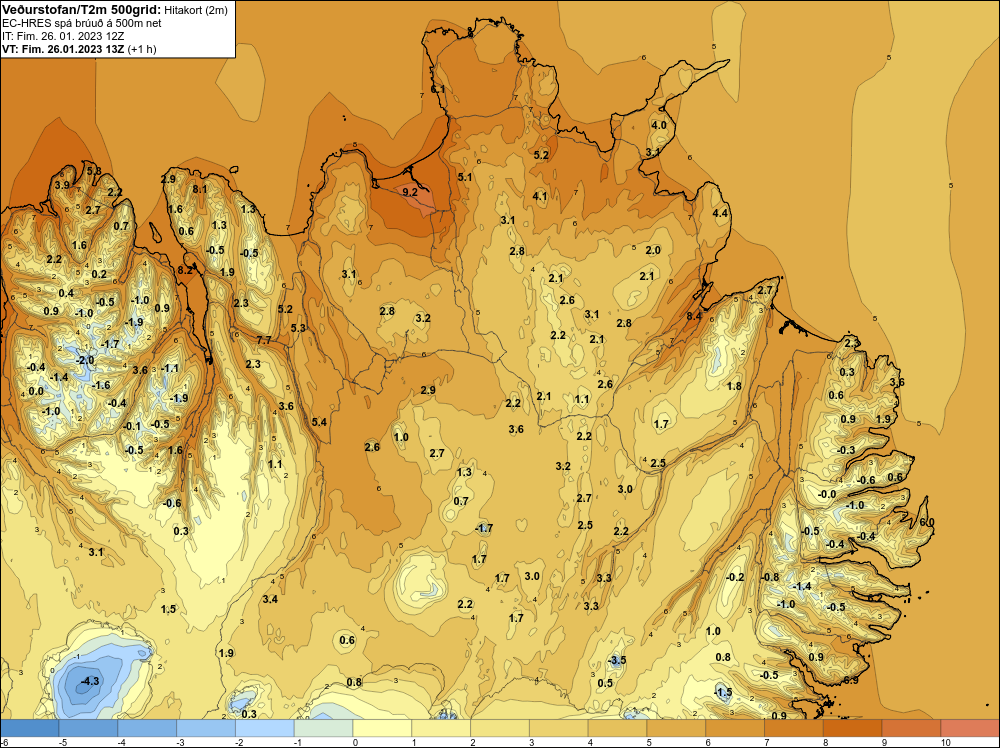The image size is (1000, 748).
Task: Click the 1.8 temperature value
Action: tap(734, 386)
